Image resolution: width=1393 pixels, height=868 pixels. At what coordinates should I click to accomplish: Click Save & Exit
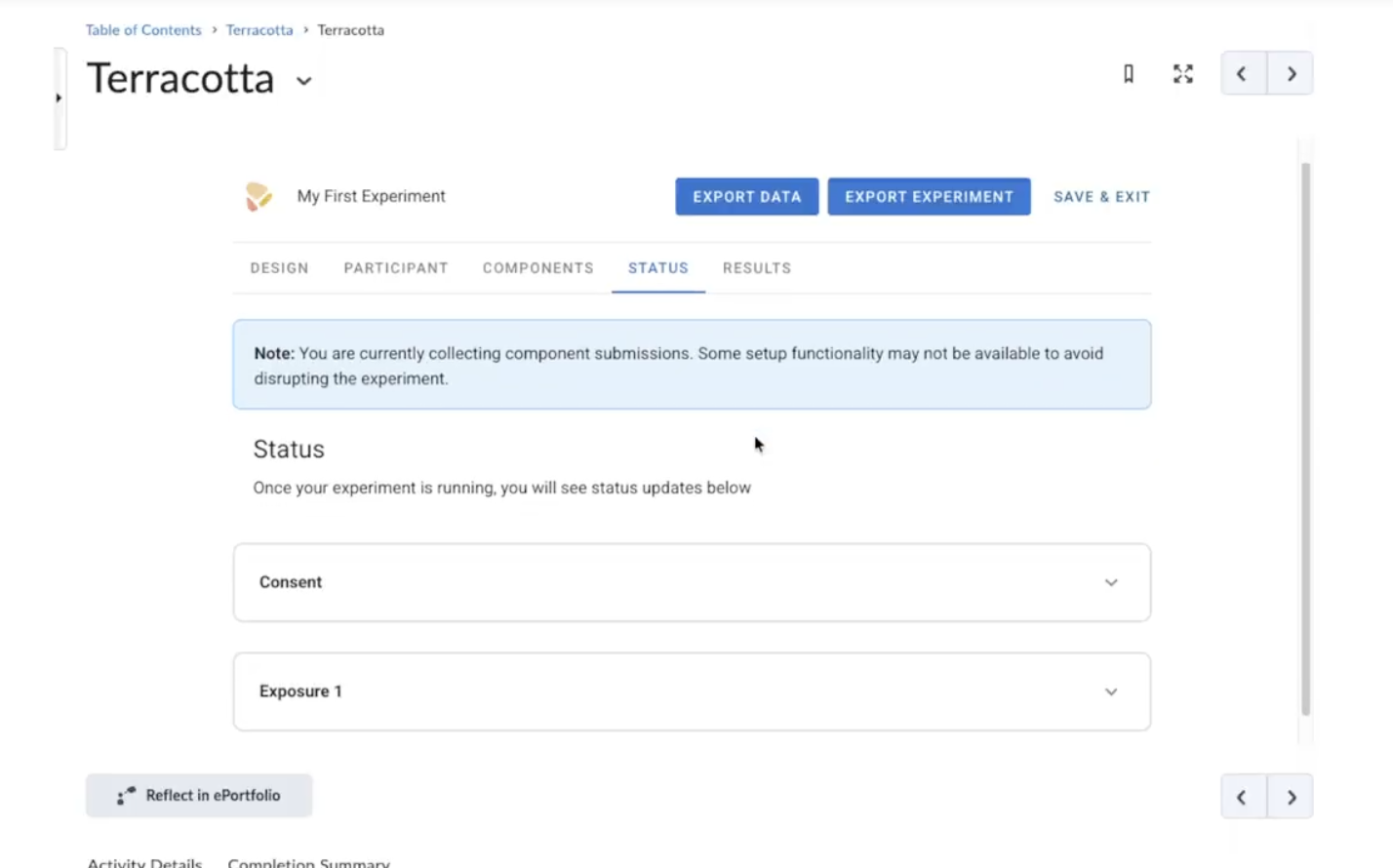pos(1101,197)
